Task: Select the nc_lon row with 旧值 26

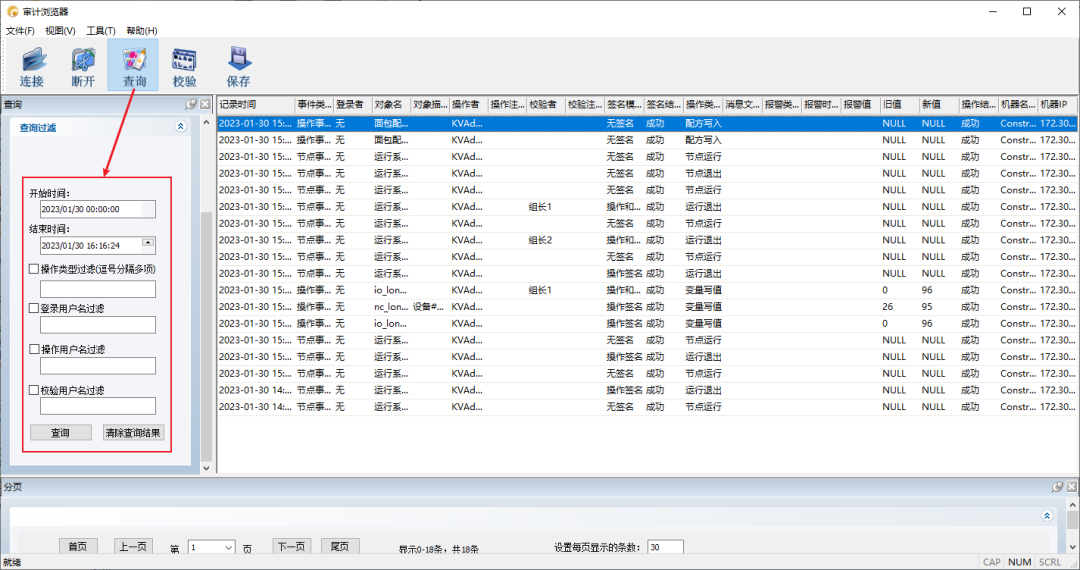Action: (x=647, y=307)
